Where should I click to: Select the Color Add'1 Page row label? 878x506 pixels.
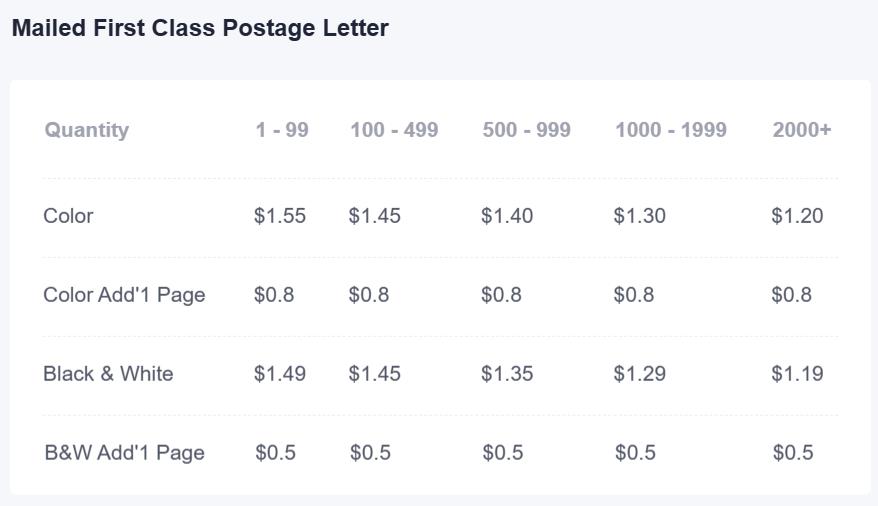coord(124,295)
